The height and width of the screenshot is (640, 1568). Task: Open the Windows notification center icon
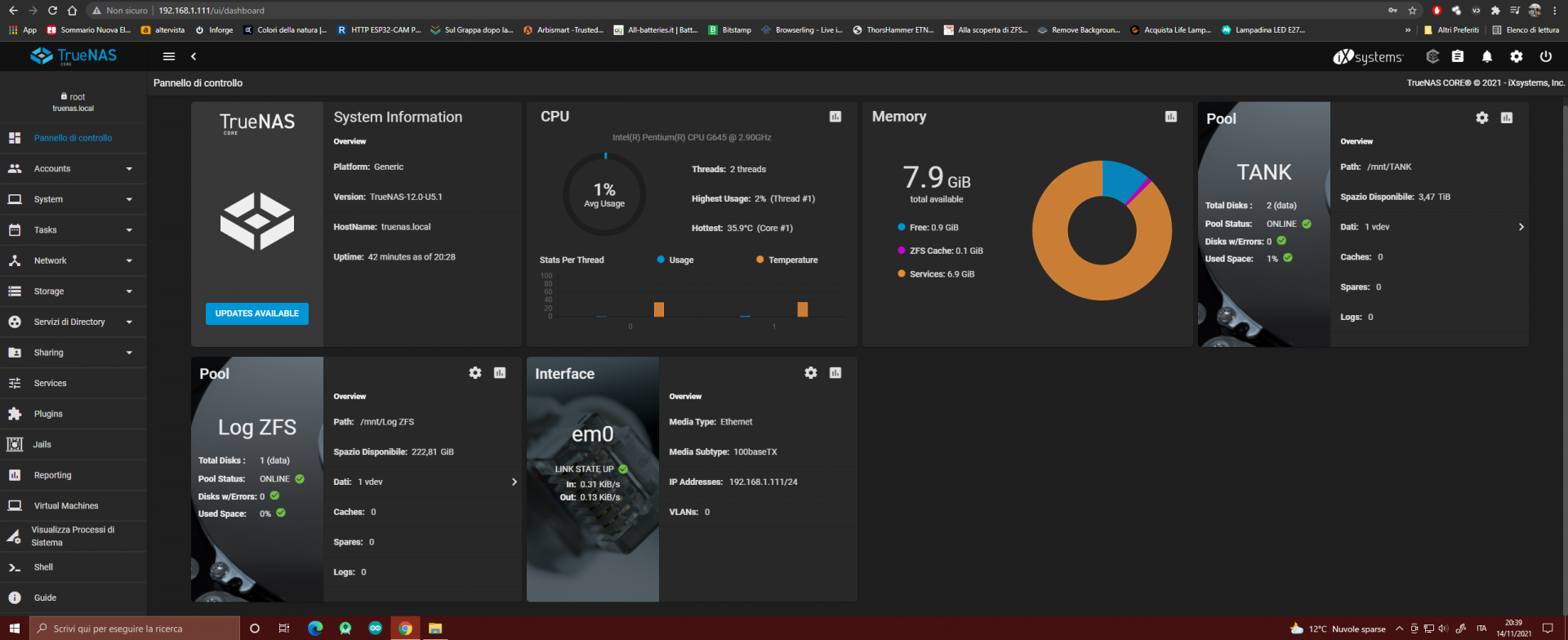click(1547, 629)
